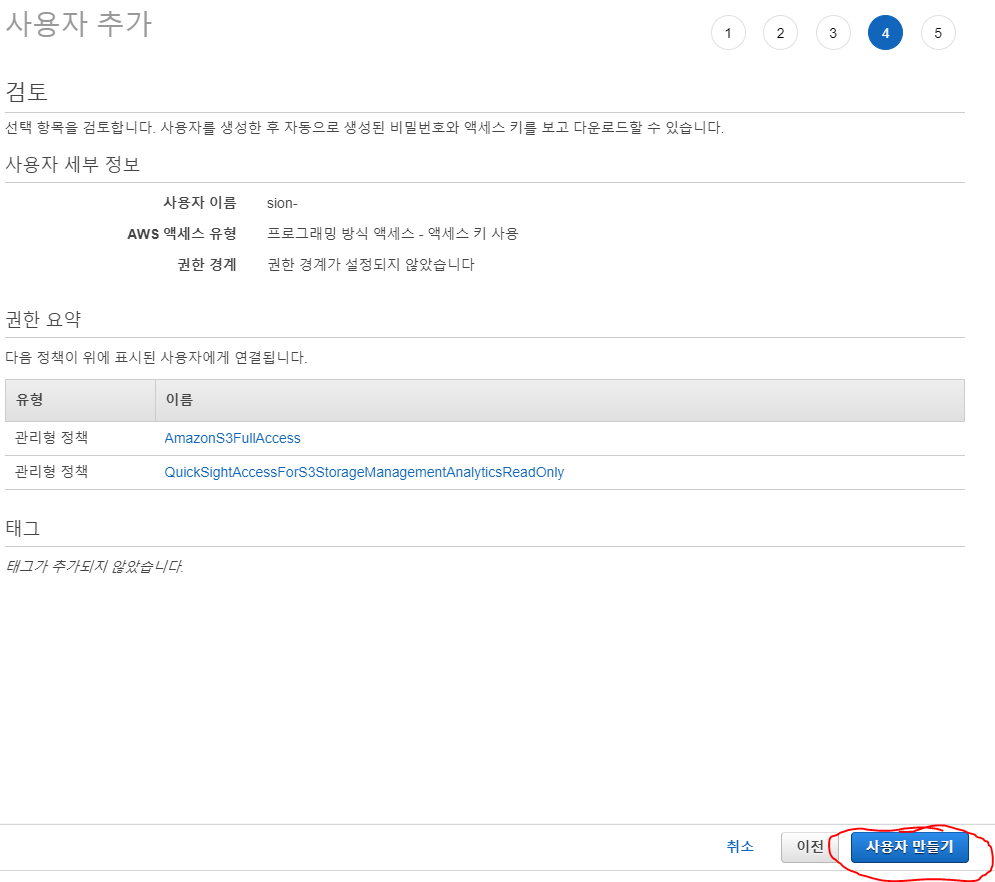Click the 권한 경계가 설정되지 않았습니다 text
Viewport: 995px width, 882px height.
pos(371,265)
